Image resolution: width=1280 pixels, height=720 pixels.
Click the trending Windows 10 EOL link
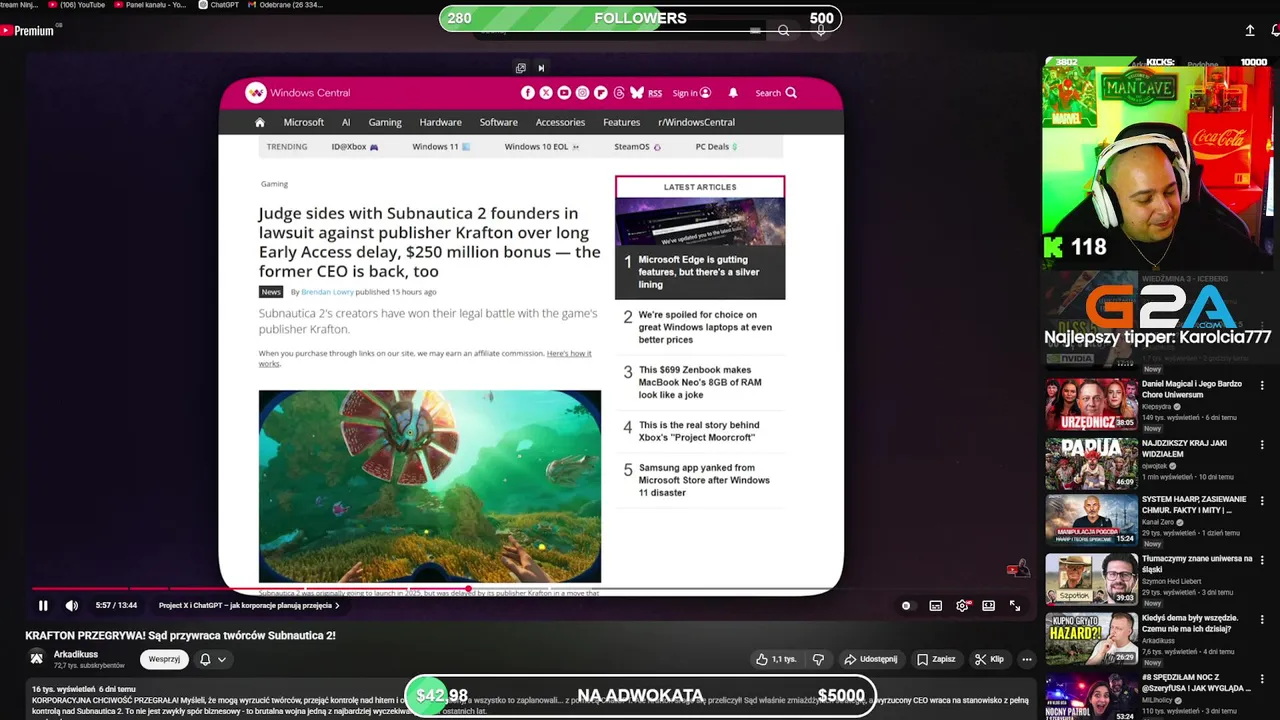click(541, 147)
